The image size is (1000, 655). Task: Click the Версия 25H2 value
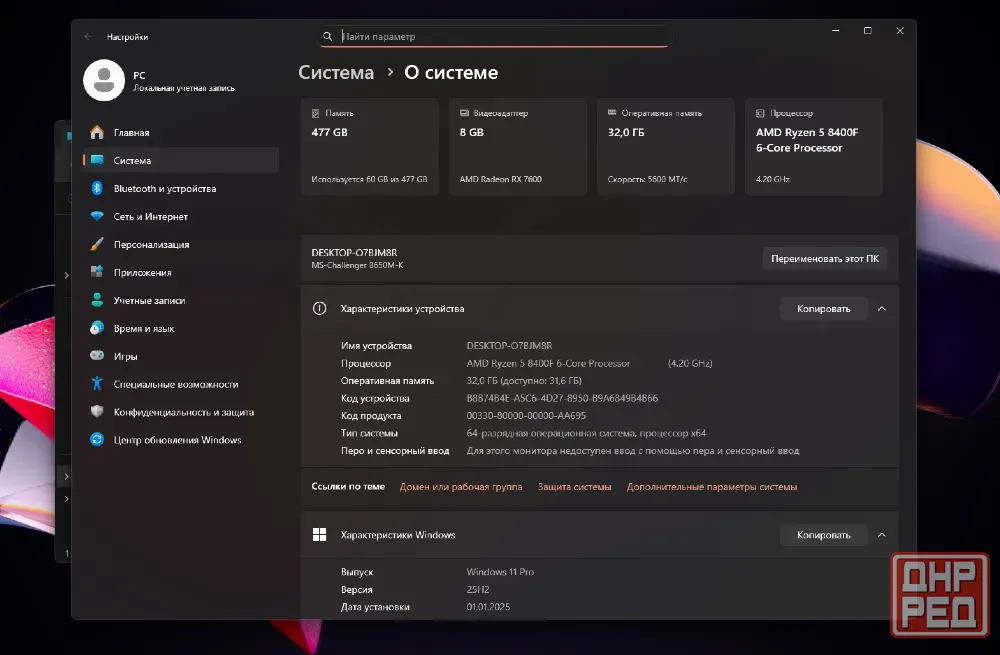point(478,589)
